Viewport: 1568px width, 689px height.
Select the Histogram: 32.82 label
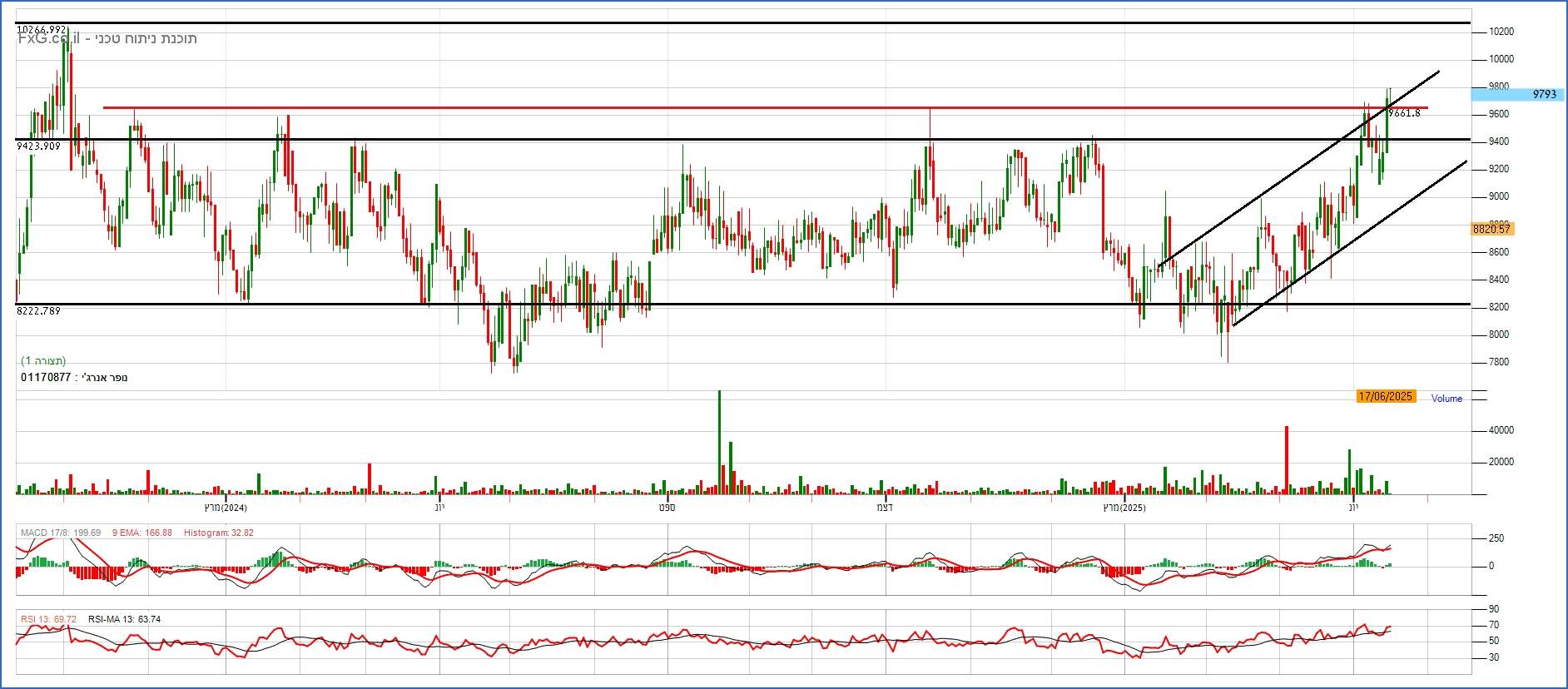[x=218, y=533]
